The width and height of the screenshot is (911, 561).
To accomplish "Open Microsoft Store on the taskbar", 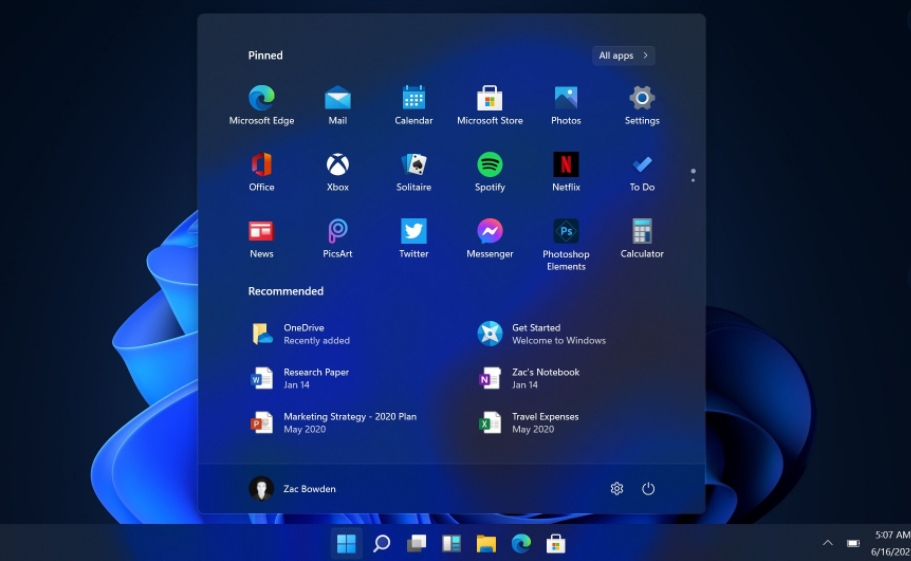I will 556,544.
